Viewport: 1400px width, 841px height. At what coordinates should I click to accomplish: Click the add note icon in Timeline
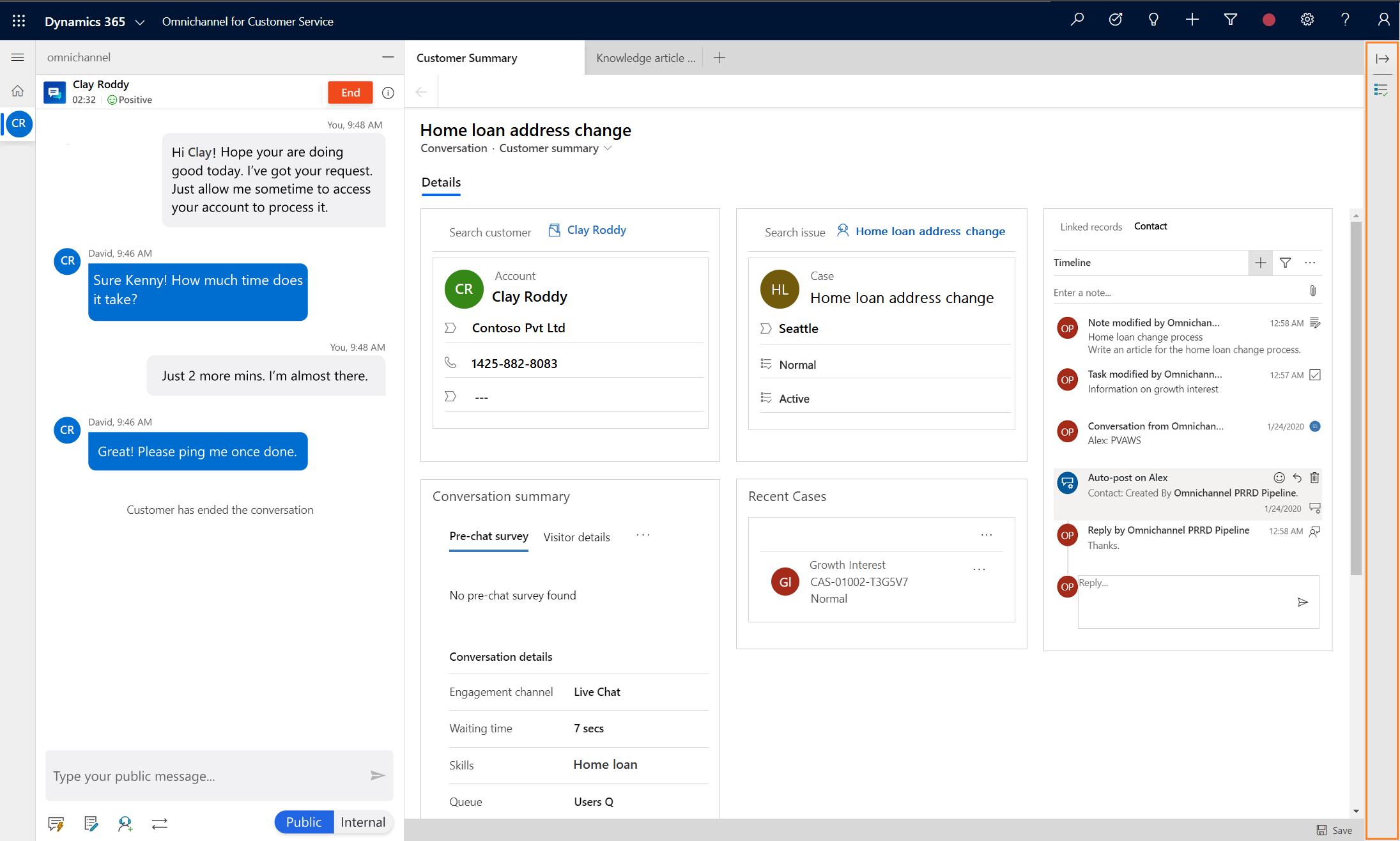click(x=1260, y=263)
